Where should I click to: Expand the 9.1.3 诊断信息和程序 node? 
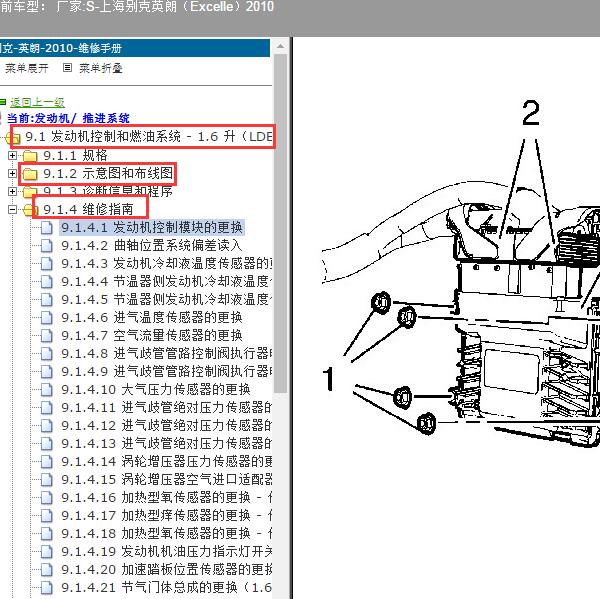[x=12, y=191]
